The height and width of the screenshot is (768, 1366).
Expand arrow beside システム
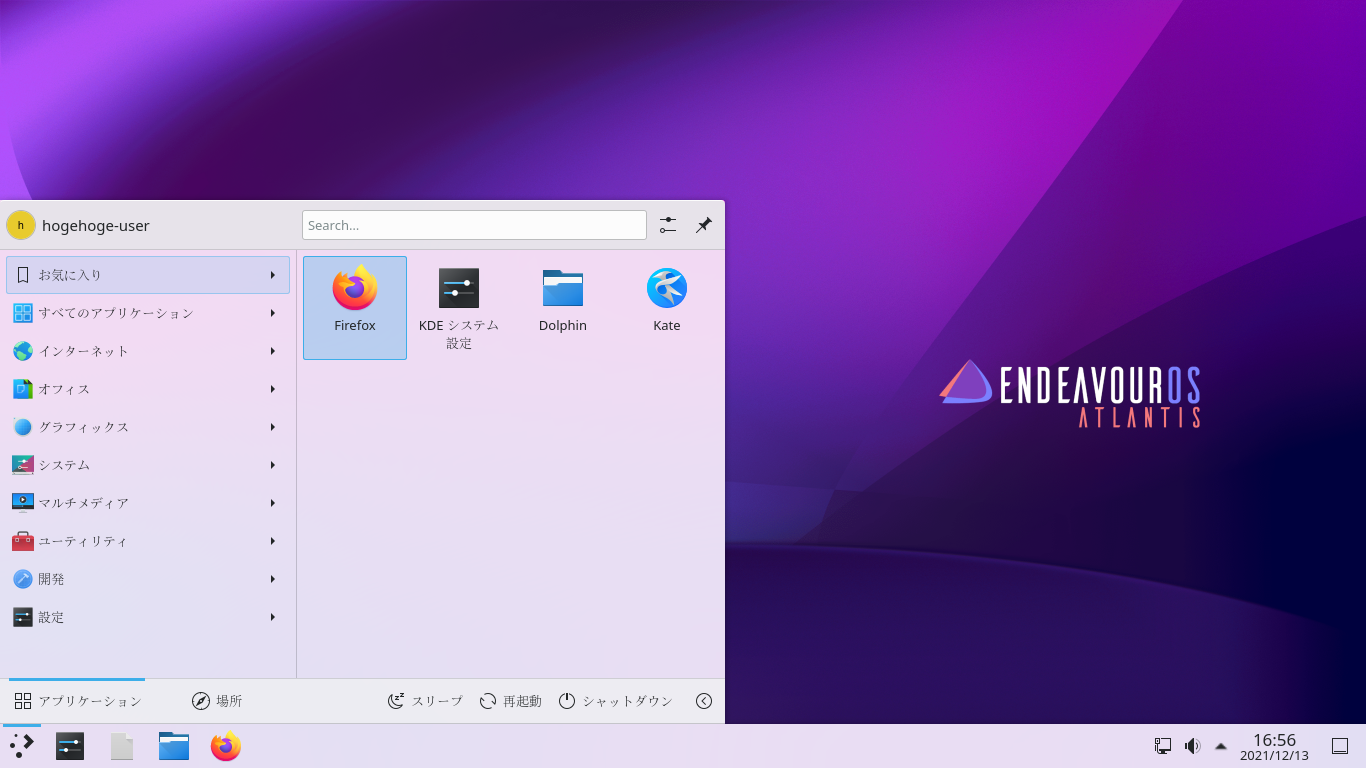(273, 465)
